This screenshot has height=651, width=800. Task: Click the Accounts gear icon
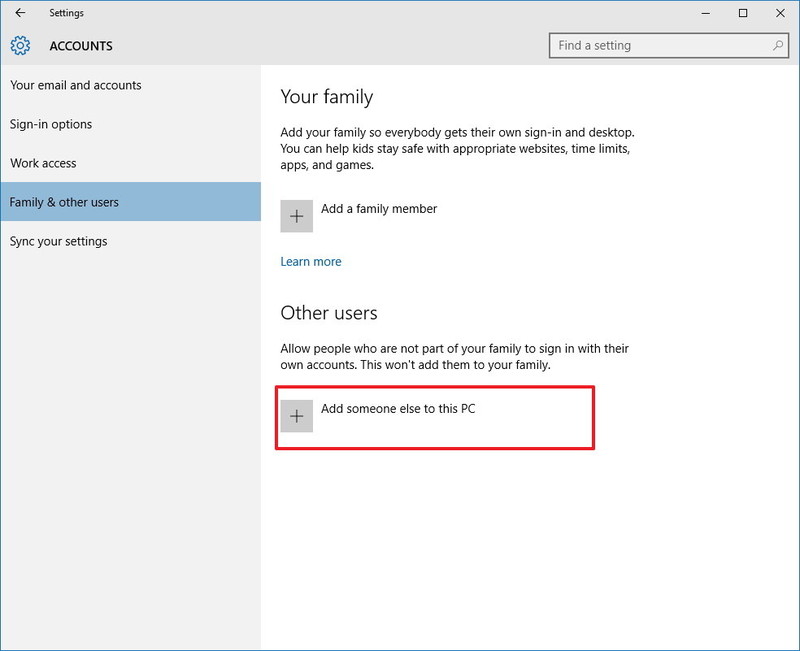[x=20, y=46]
